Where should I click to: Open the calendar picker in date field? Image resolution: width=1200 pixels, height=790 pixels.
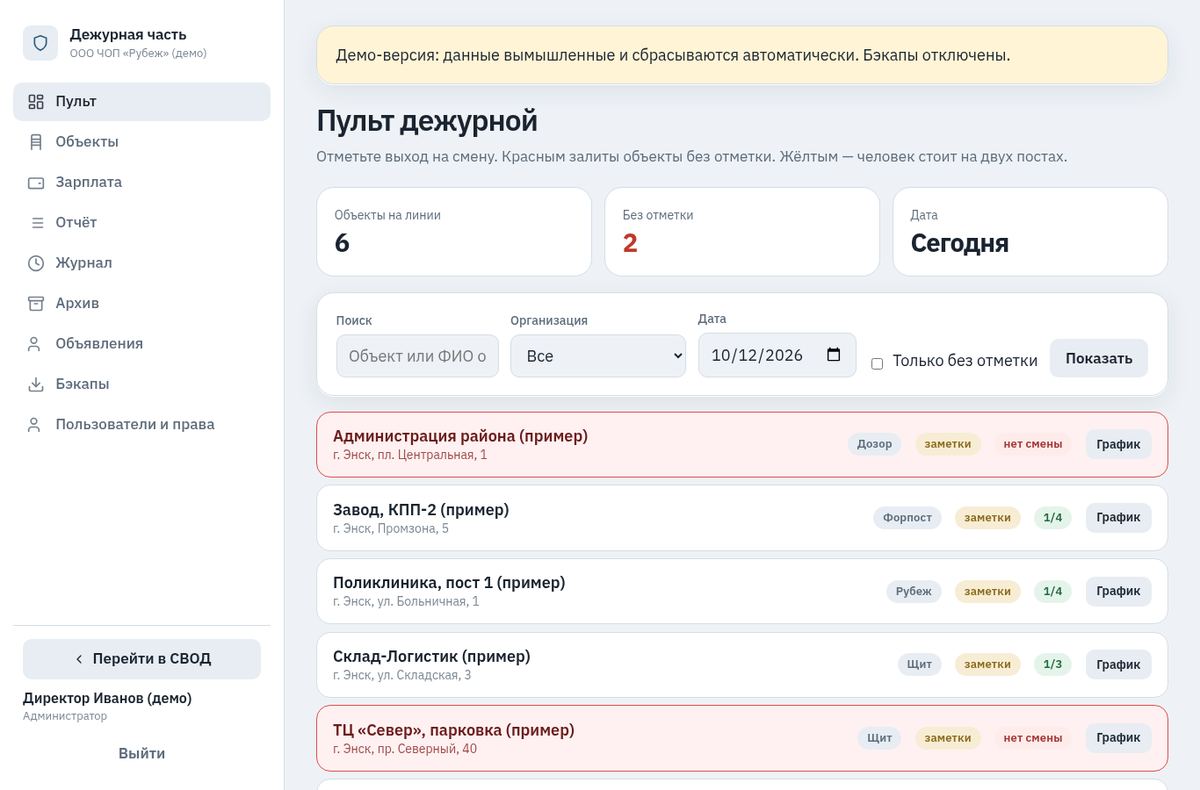834,355
